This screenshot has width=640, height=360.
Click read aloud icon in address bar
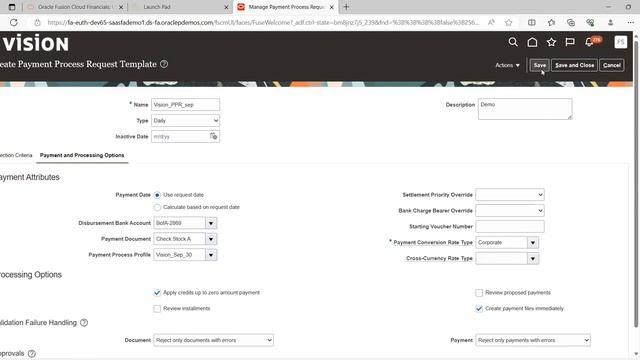tap(491, 22)
